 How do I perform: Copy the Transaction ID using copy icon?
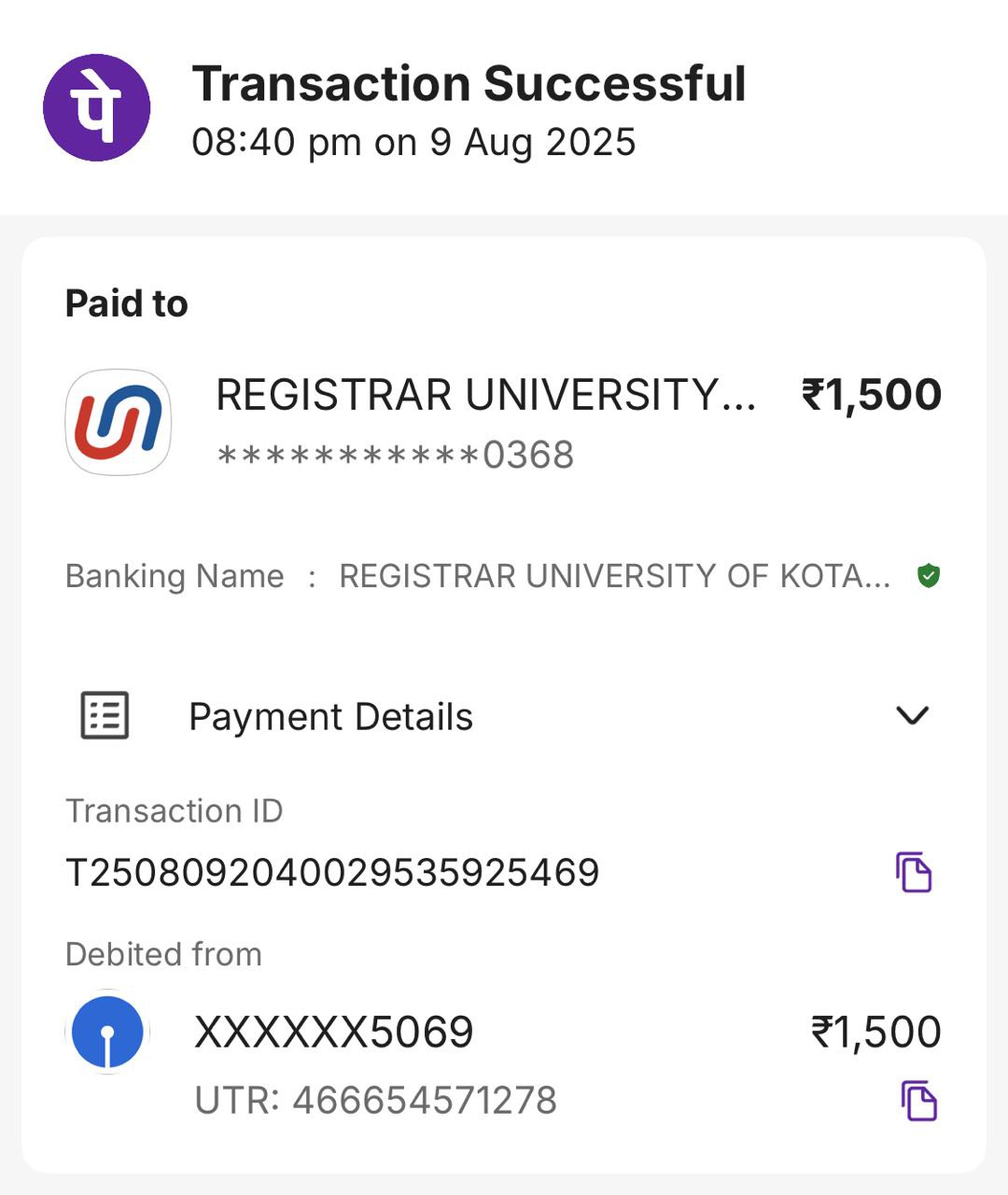point(914,872)
